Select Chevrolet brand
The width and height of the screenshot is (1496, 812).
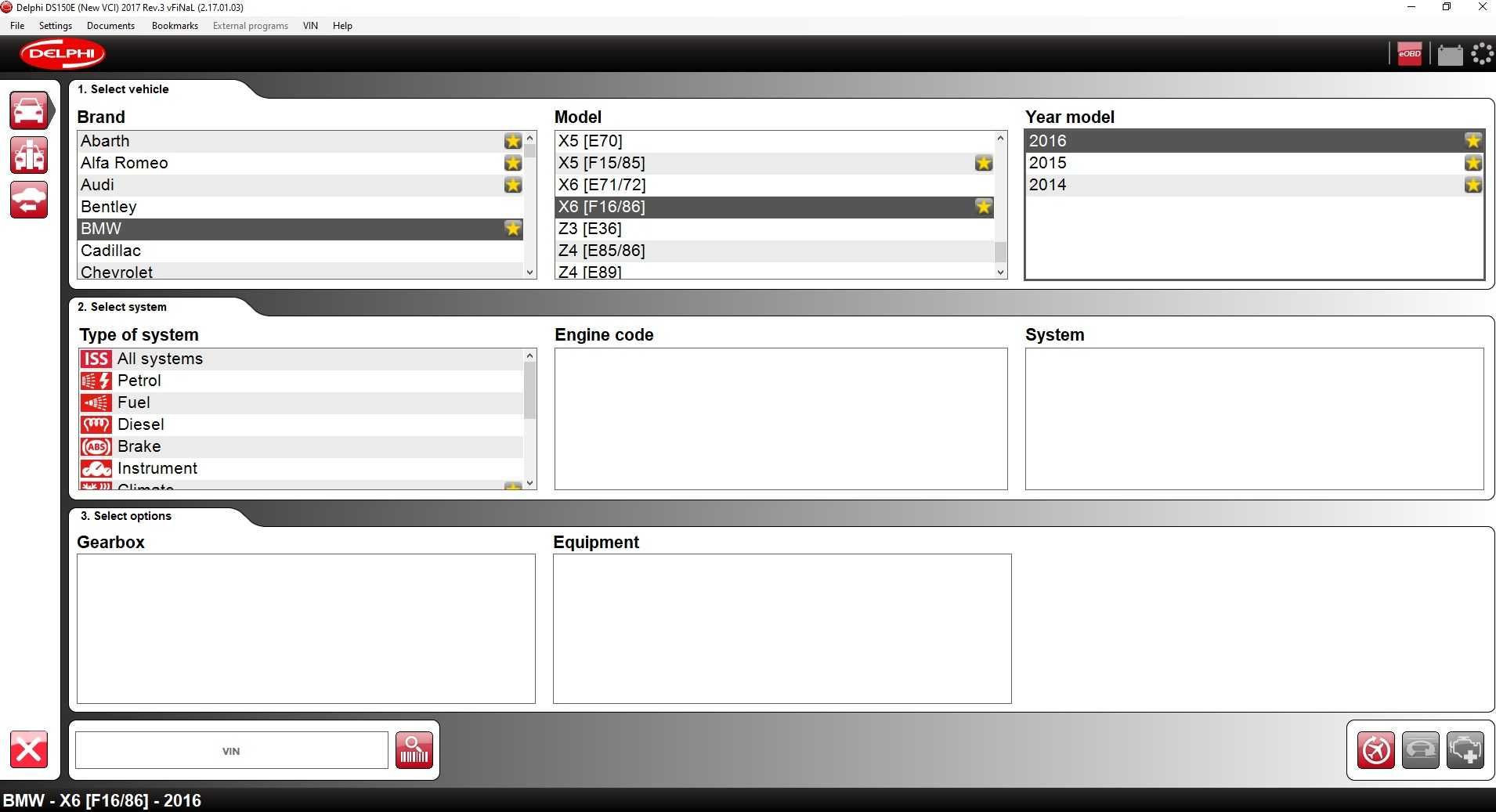(x=301, y=271)
